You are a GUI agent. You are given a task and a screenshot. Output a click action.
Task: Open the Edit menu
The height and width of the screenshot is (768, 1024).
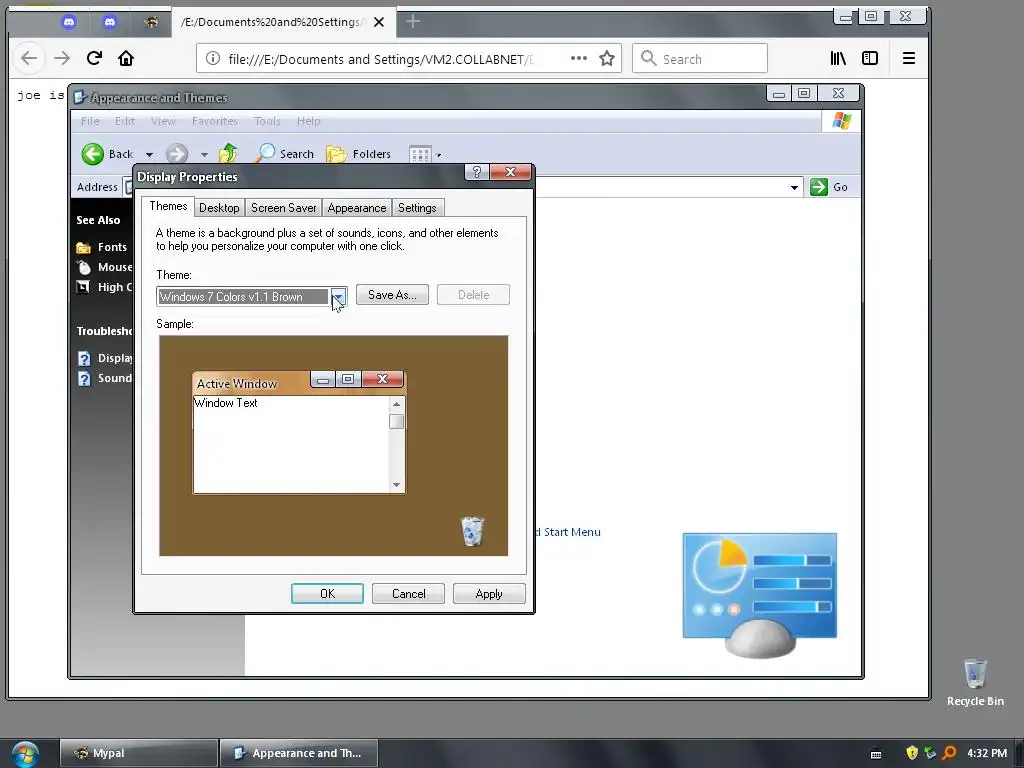click(x=125, y=121)
